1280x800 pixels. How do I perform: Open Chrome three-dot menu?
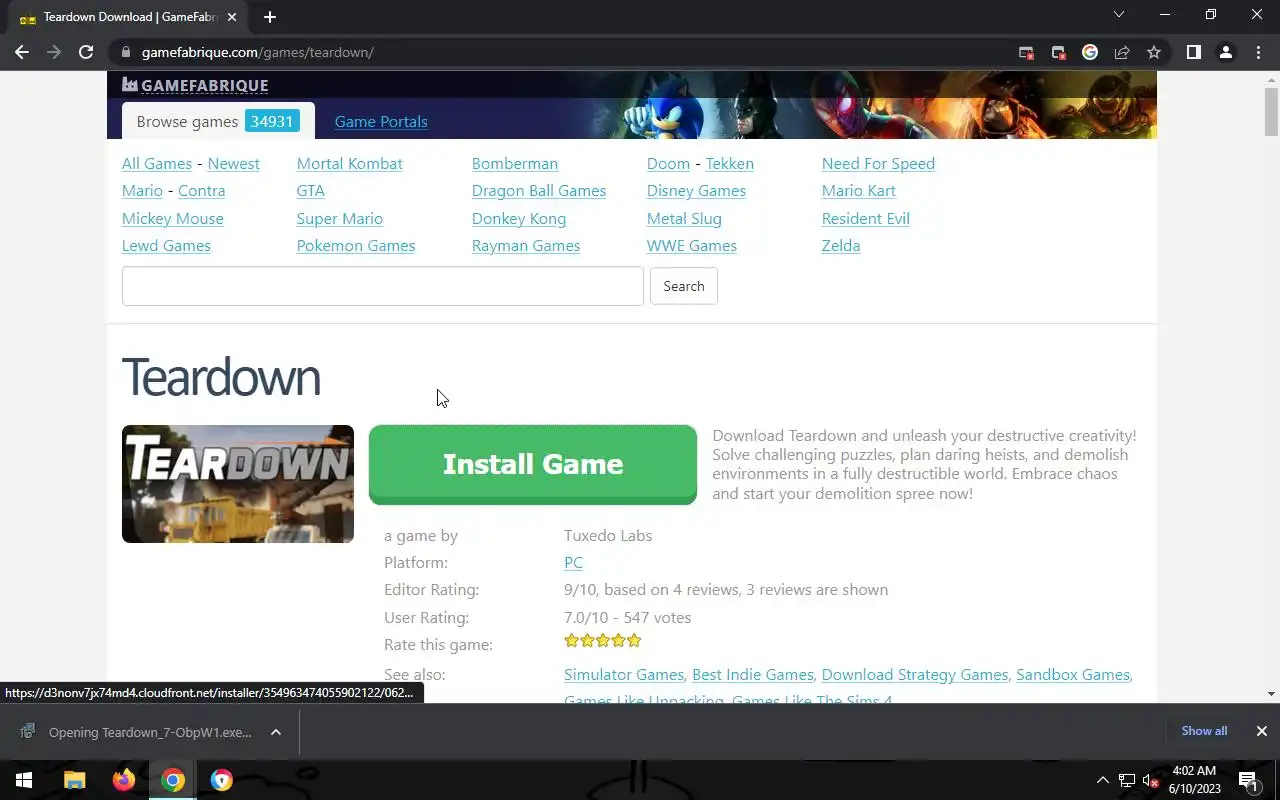click(x=1258, y=52)
